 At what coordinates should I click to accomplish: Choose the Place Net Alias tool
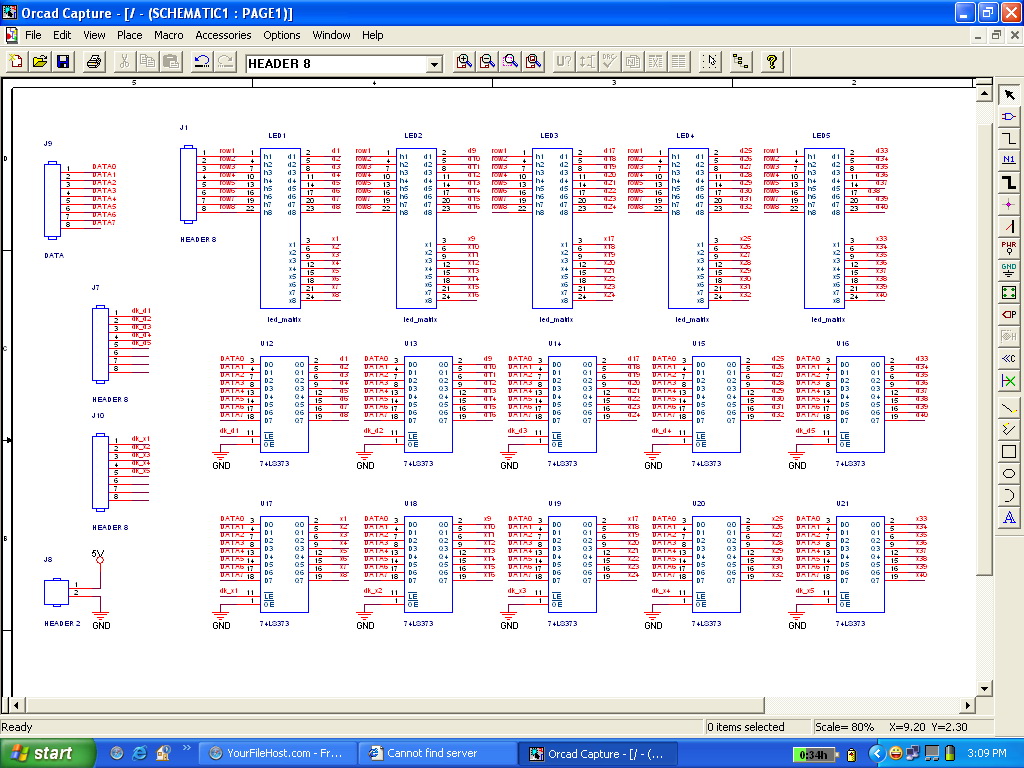point(1009,160)
